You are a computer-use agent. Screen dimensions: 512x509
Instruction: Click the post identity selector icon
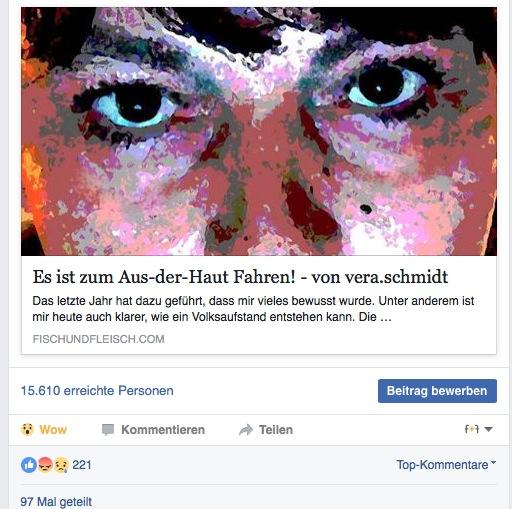(472, 429)
